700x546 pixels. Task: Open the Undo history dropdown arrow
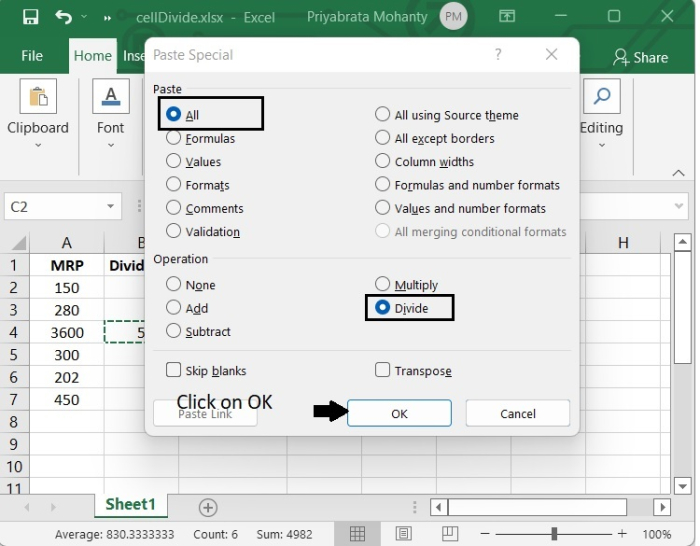point(84,17)
